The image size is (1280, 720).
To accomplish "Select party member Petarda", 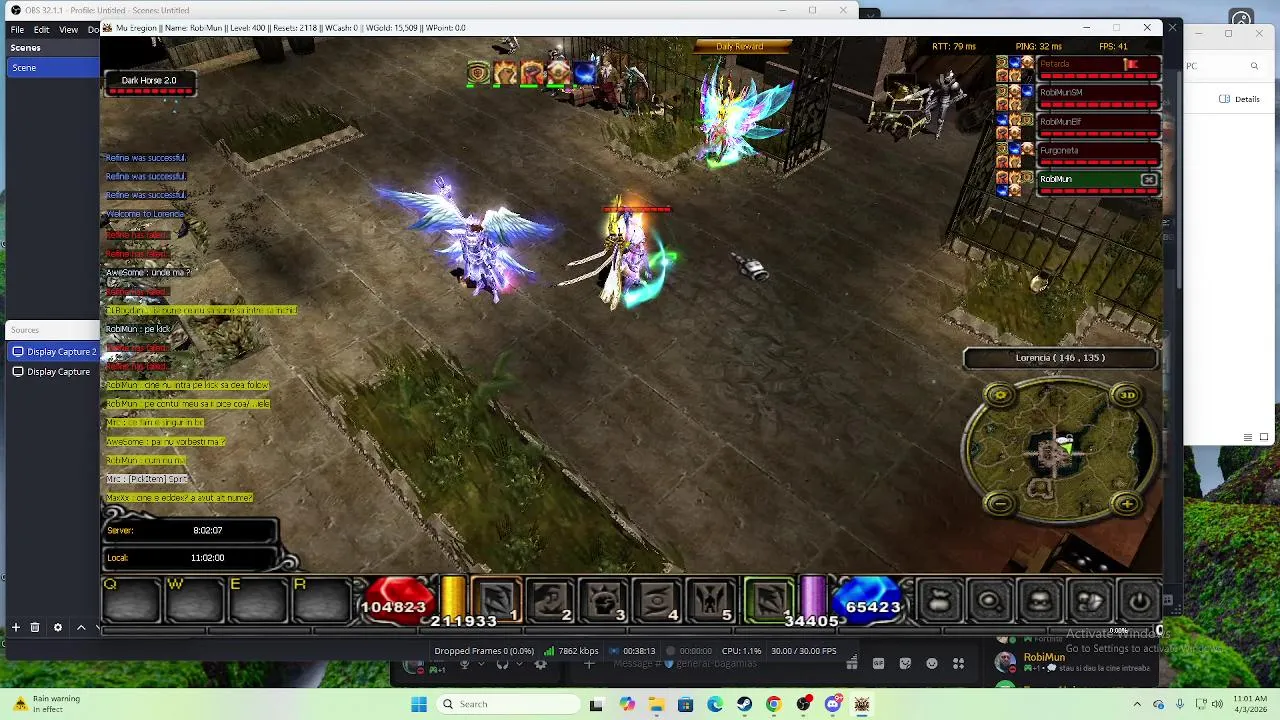I will pyautogui.click(x=1098, y=69).
